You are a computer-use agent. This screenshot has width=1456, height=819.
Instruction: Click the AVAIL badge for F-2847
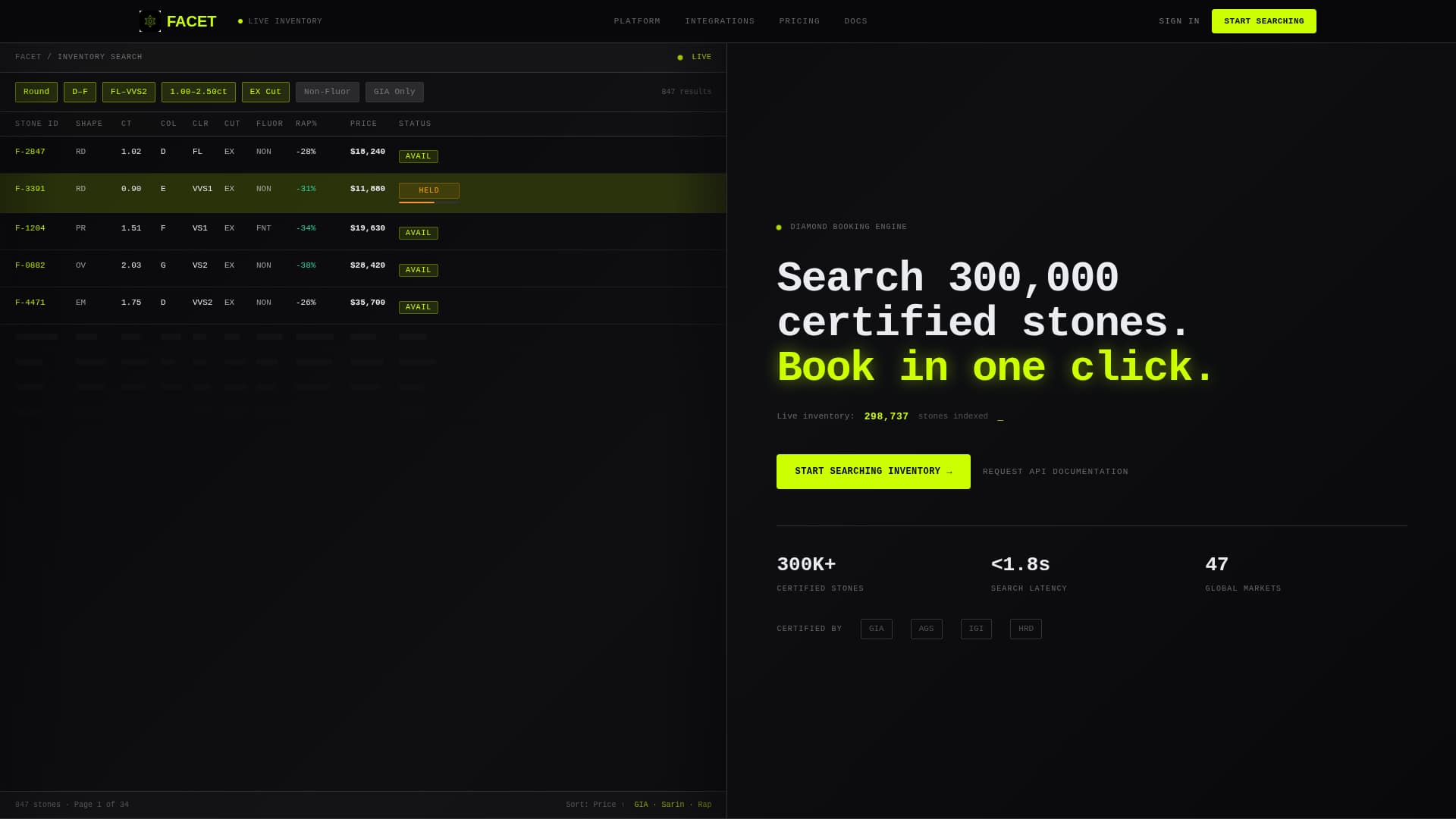click(419, 156)
